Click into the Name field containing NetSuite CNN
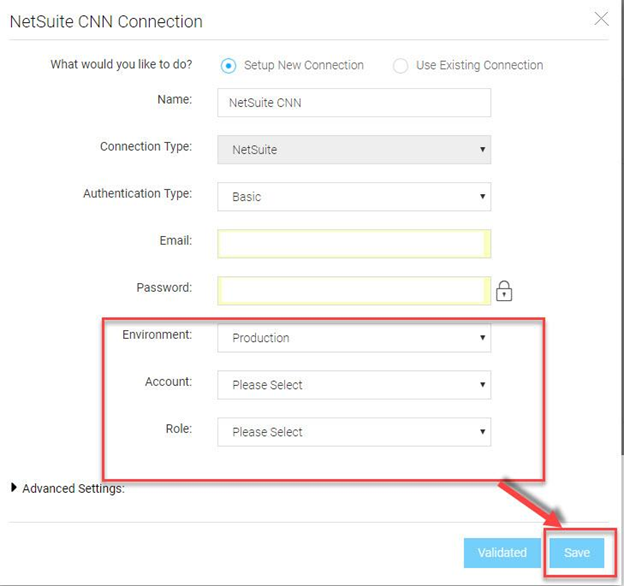 click(x=354, y=103)
